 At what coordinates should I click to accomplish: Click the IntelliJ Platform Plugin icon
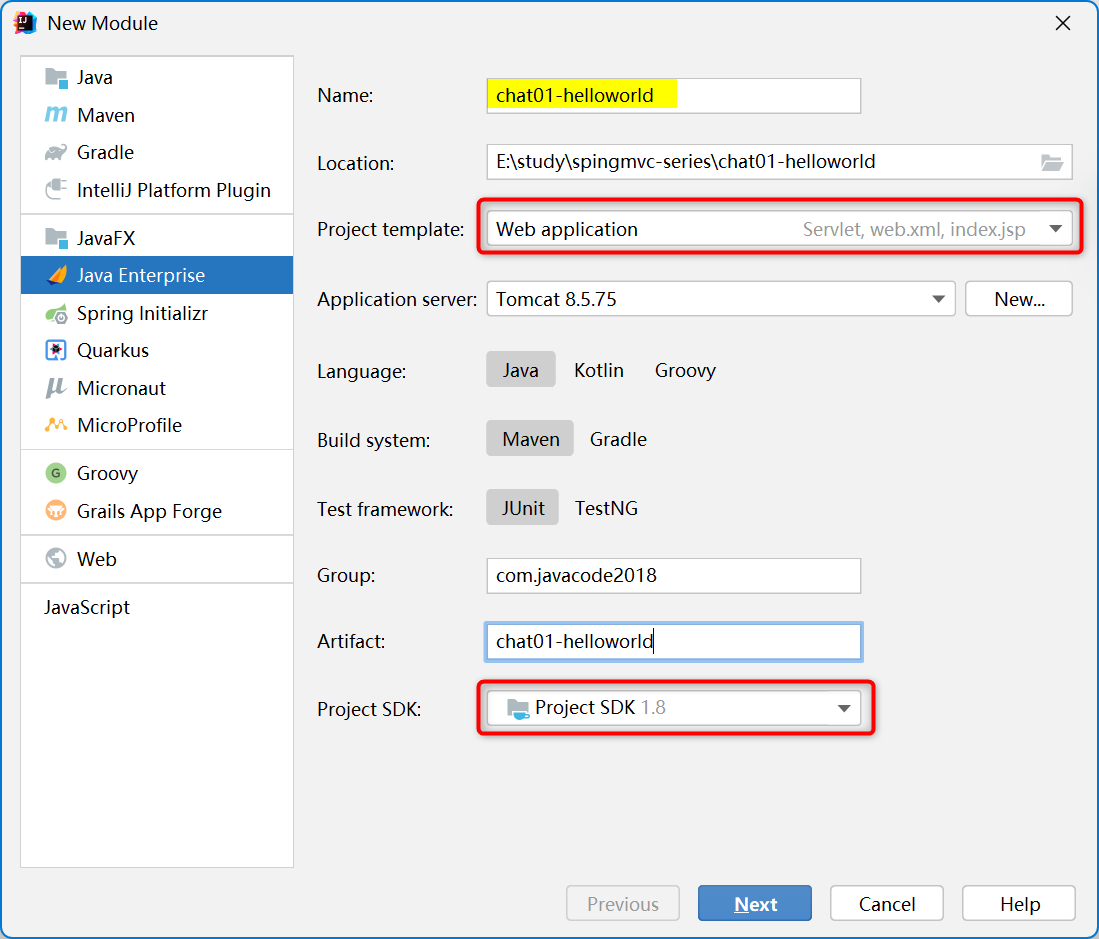click(56, 189)
